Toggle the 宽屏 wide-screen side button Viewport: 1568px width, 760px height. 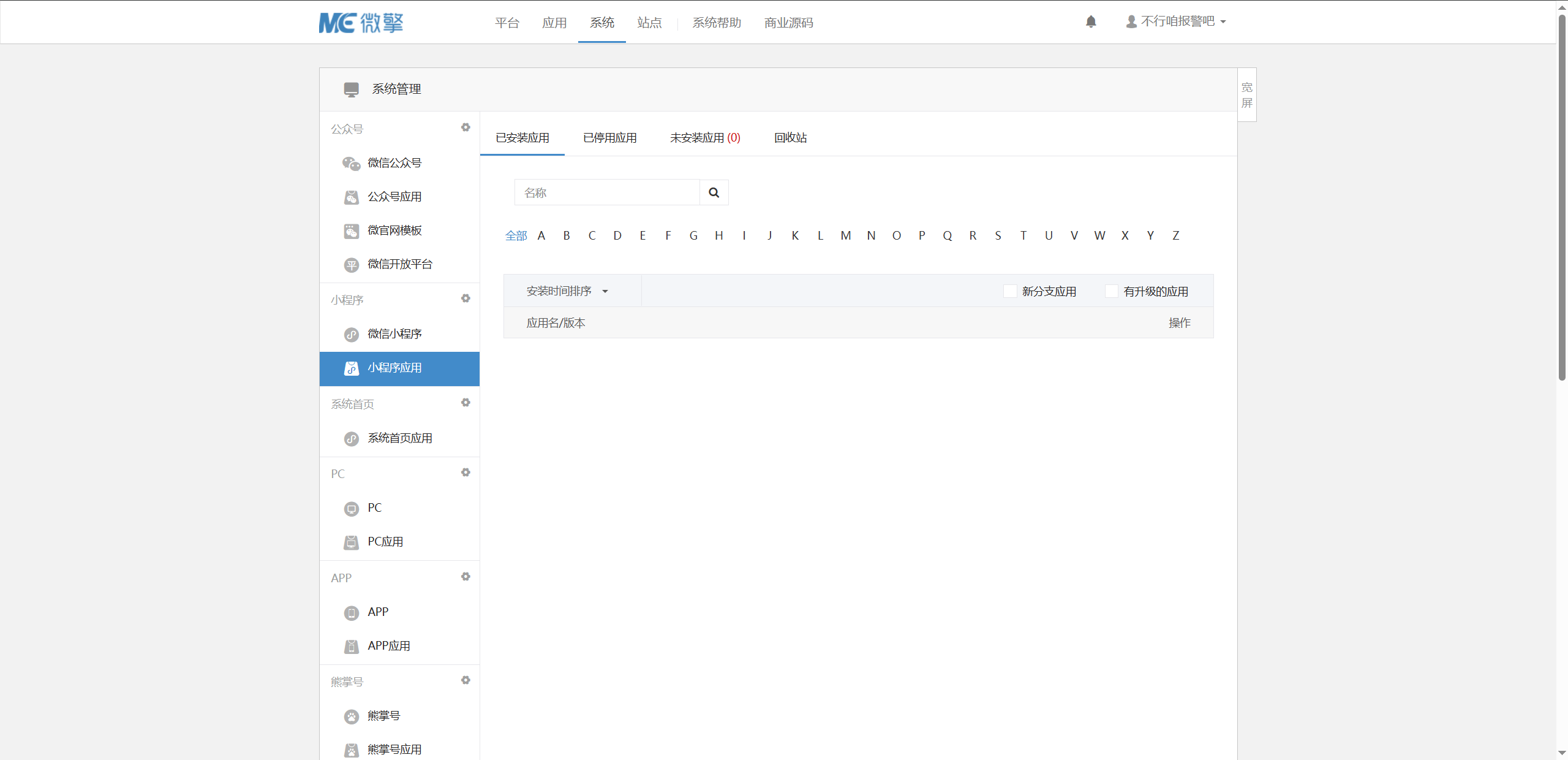click(x=1246, y=95)
